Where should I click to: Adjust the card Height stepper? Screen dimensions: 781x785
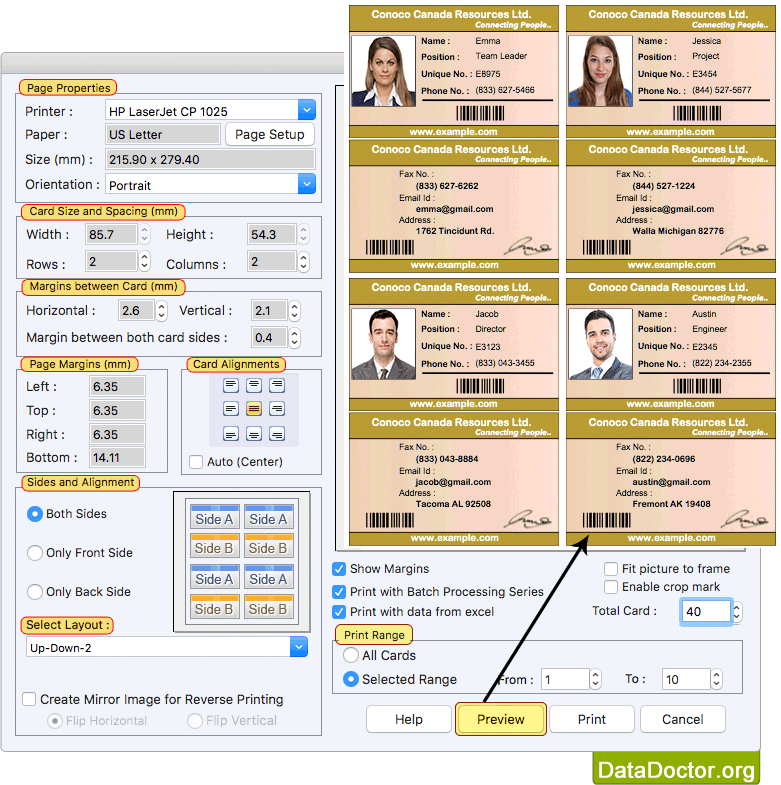pyautogui.click(x=303, y=234)
